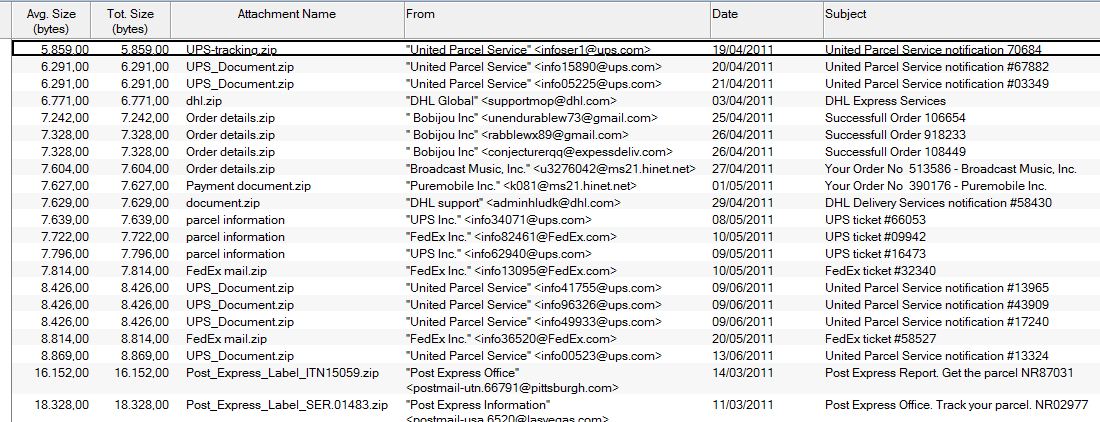
Task: Click subject UPS ticket #66053
Action: [876, 219]
